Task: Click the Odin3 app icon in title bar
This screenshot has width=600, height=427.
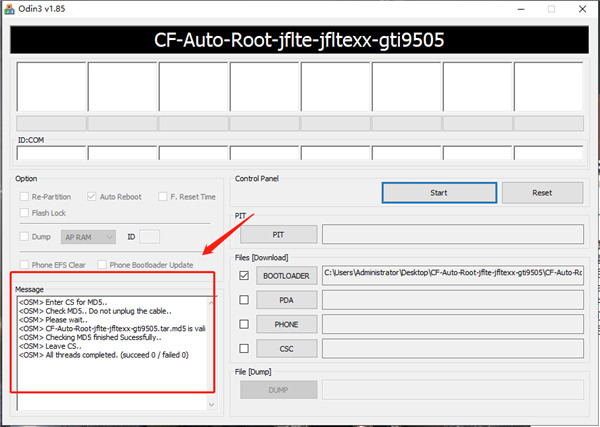Action: pos(9,9)
